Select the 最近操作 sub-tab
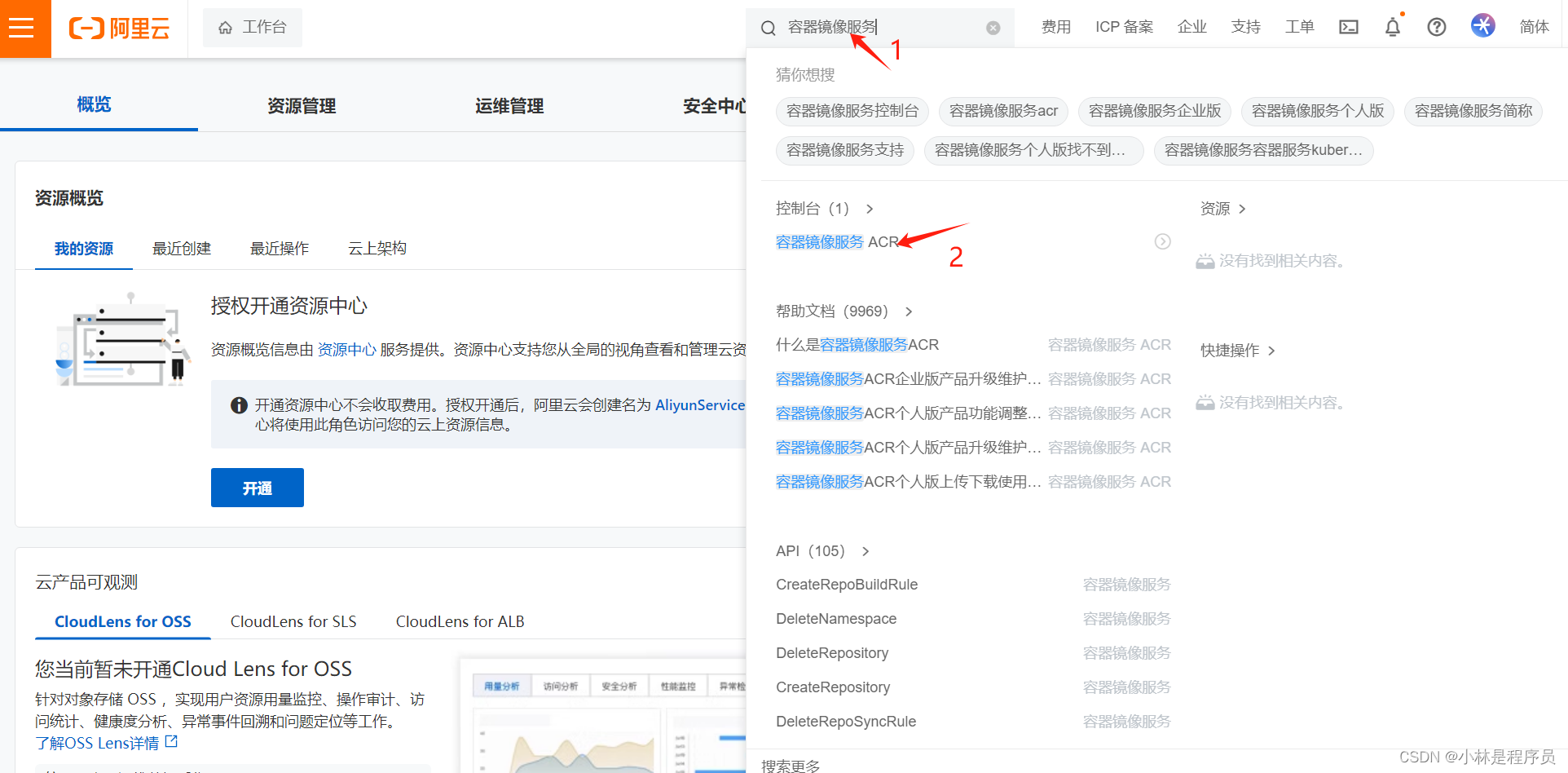 [280, 249]
